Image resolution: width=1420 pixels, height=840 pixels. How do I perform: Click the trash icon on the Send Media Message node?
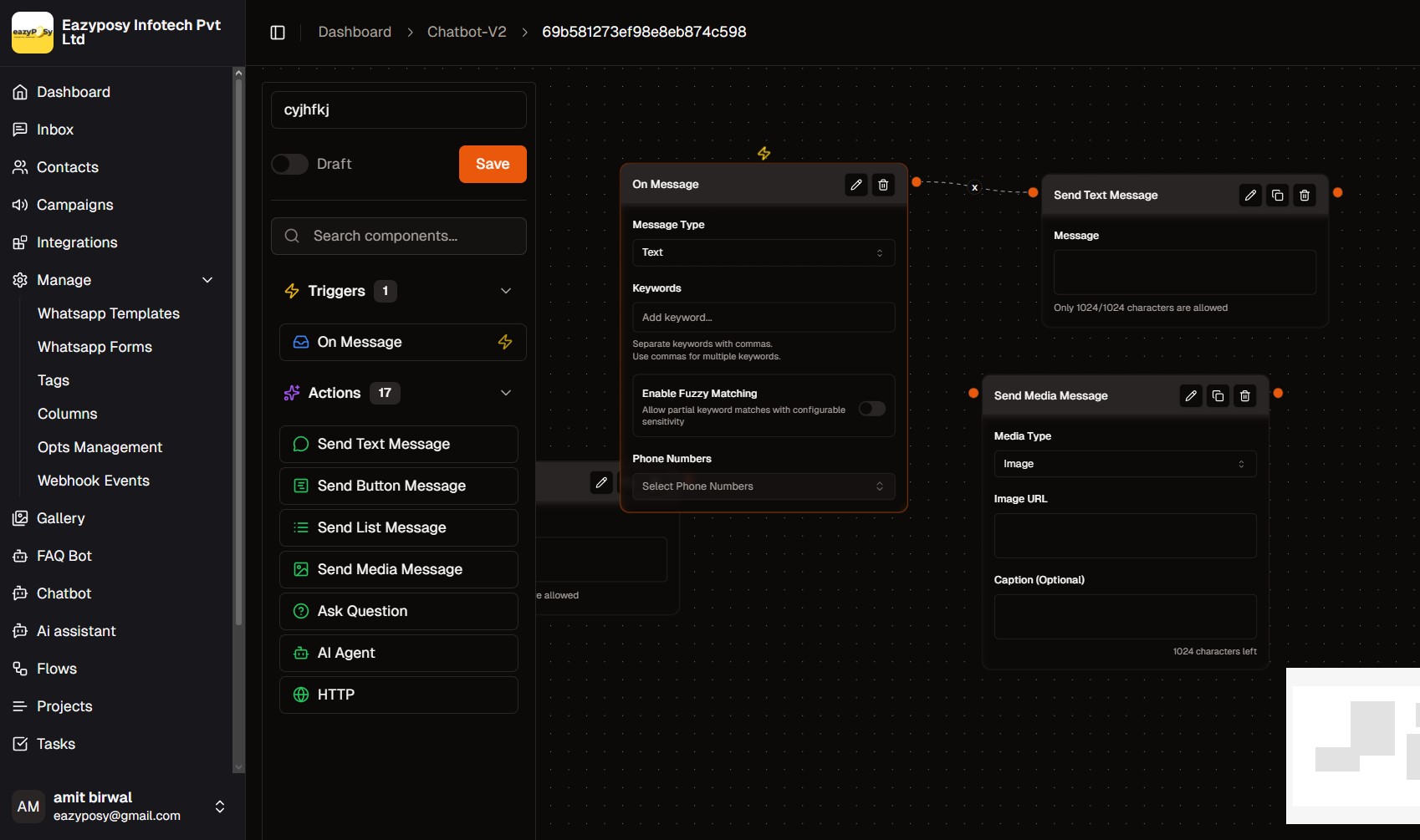(1244, 395)
